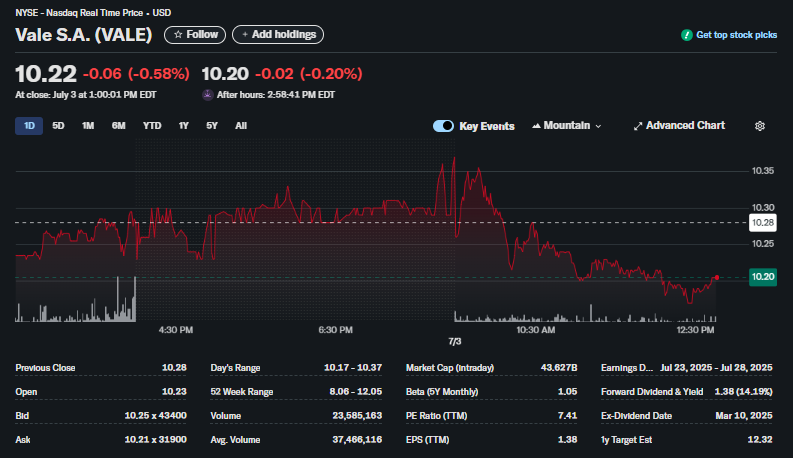The image size is (793, 458).
Task: Select the 1Y time range
Action: [184, 126]
